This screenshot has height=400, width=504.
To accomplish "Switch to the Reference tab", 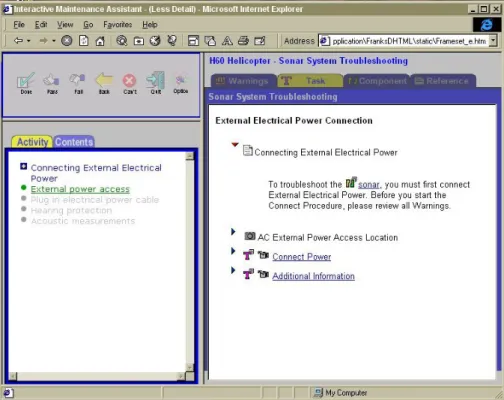I will (x=443, y=81).
